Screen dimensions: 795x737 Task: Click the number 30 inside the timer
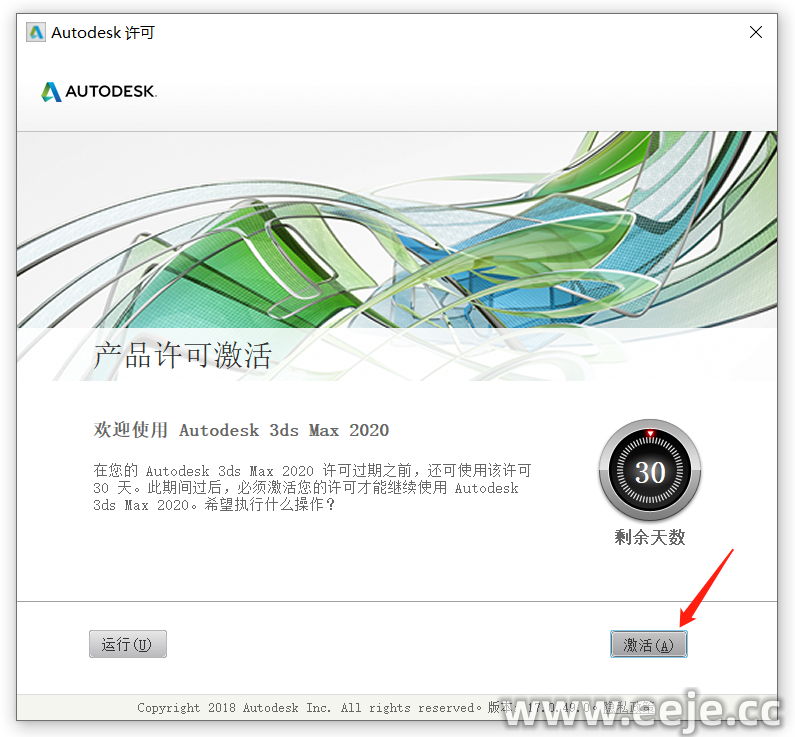650,472
